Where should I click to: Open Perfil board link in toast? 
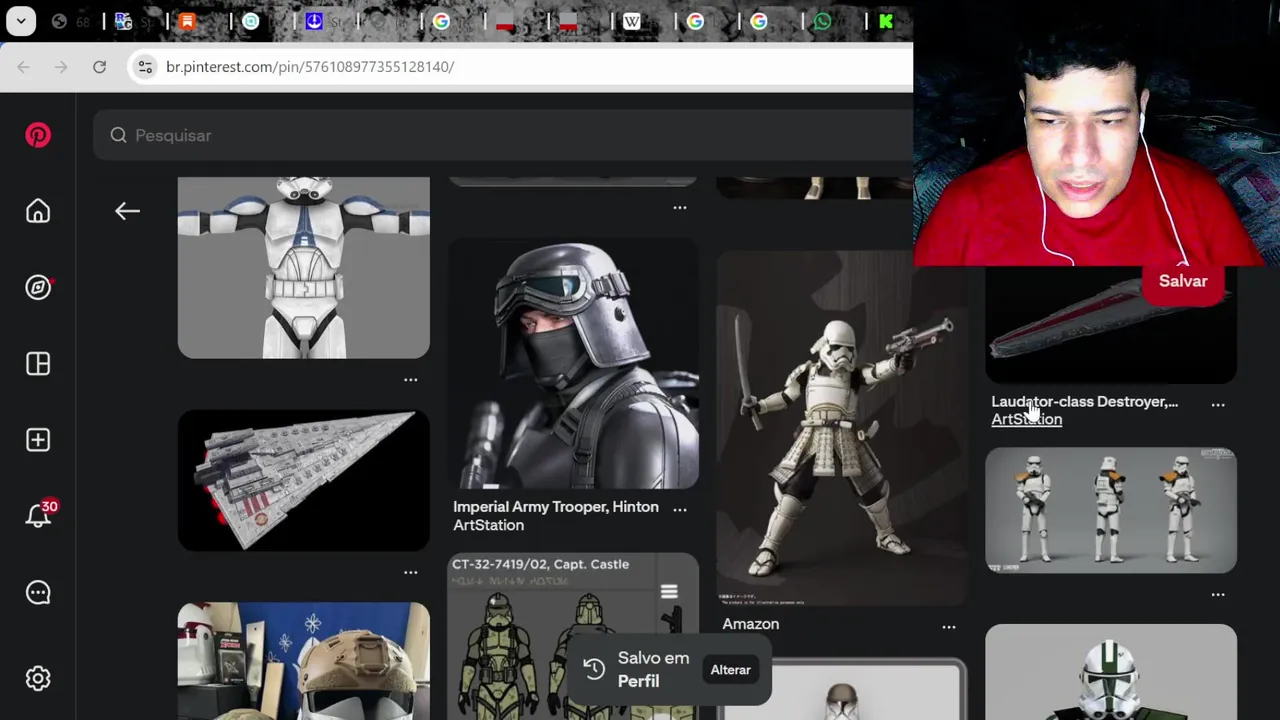(638, 682)
